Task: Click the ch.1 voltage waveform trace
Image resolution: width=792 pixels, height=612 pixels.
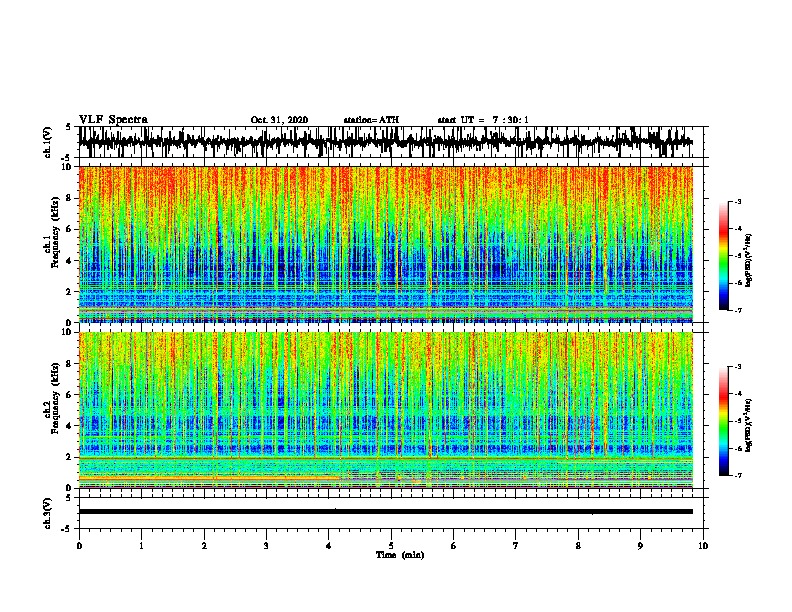Action: point(385,142)
